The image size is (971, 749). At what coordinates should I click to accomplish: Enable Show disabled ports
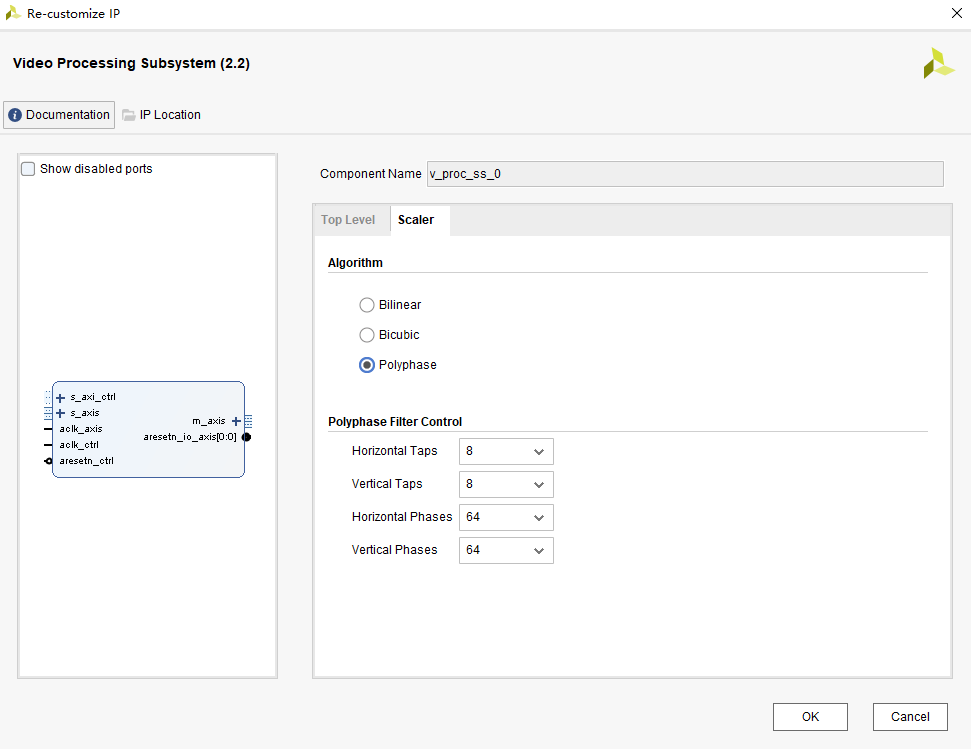[28, 168]
